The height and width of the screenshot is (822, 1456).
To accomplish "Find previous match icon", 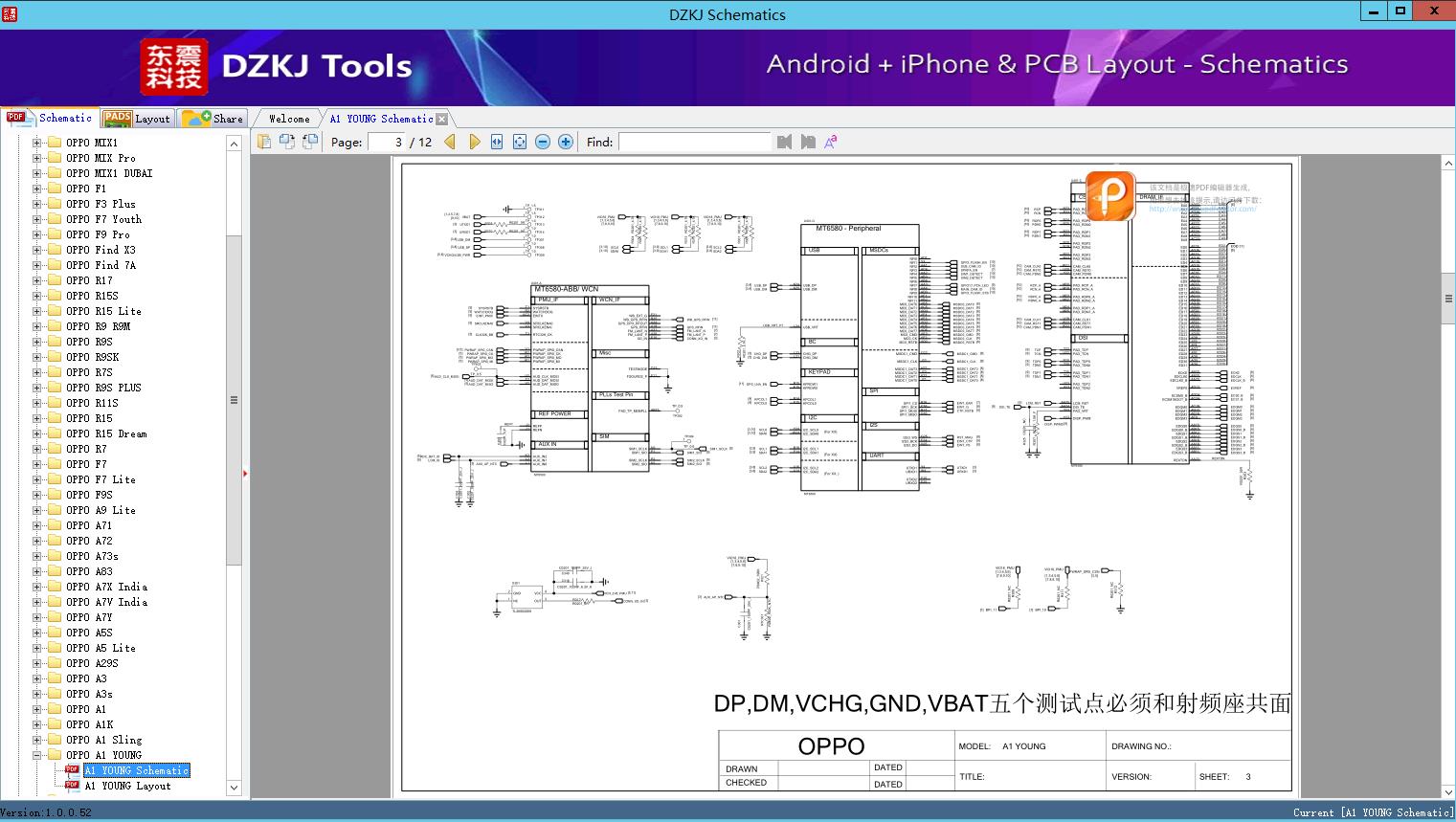I will (x=785, y=142).
